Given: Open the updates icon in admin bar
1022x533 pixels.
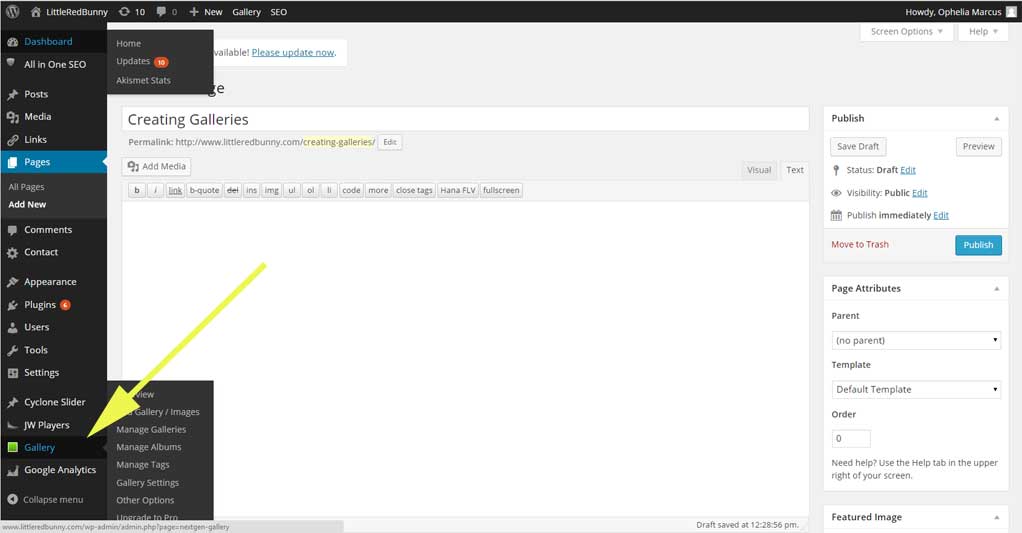Looking at the screenshot, I should click(x=124, y=12).
